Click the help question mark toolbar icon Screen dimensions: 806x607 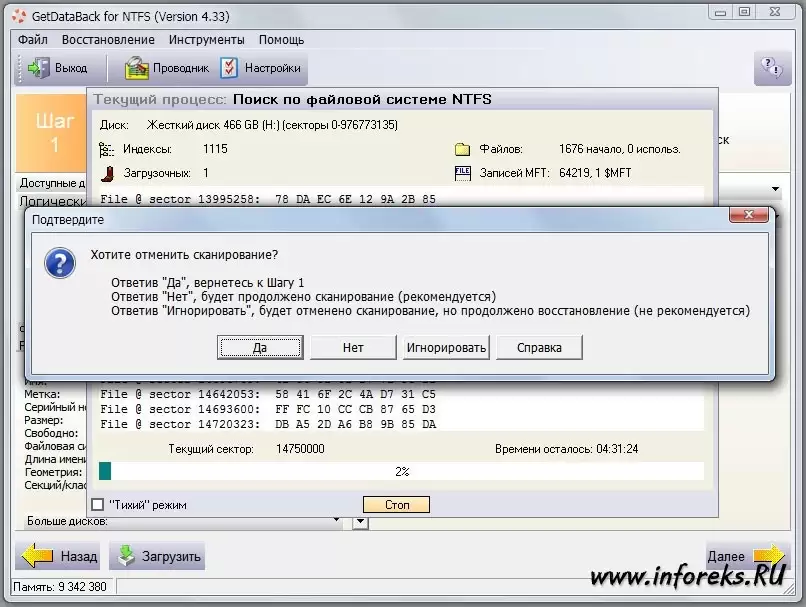coord(772,68)
